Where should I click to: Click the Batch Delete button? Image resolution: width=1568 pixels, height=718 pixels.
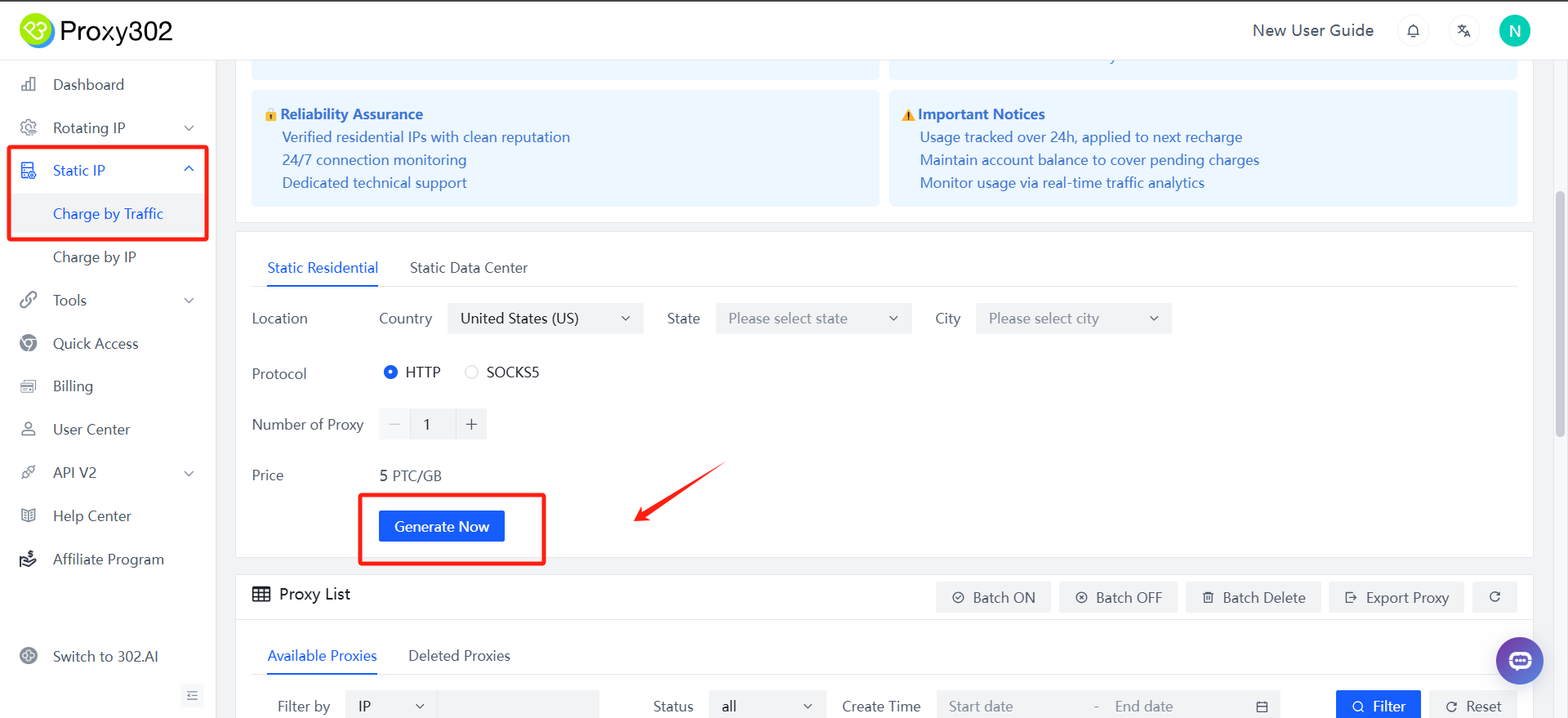coord(1253,597)
